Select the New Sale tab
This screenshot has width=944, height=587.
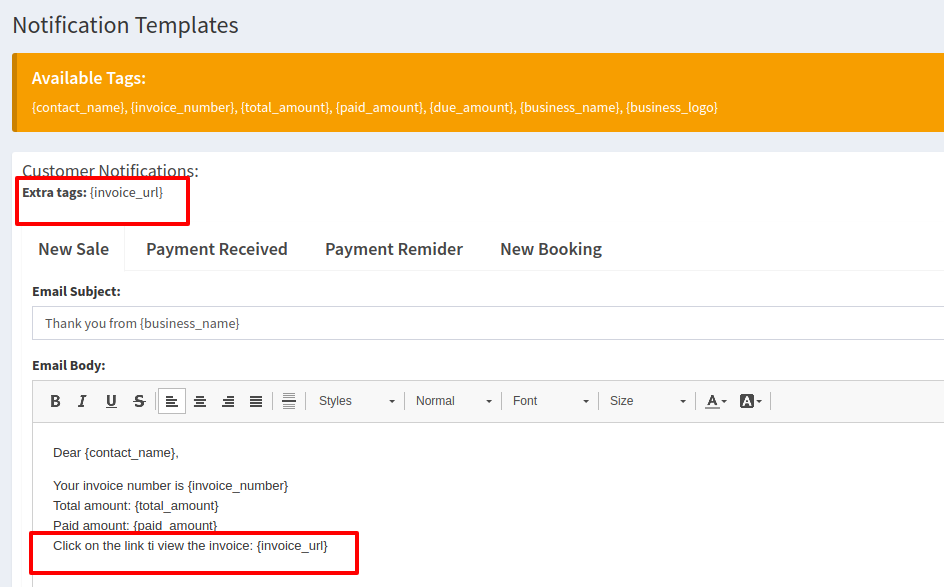(74, 249)
